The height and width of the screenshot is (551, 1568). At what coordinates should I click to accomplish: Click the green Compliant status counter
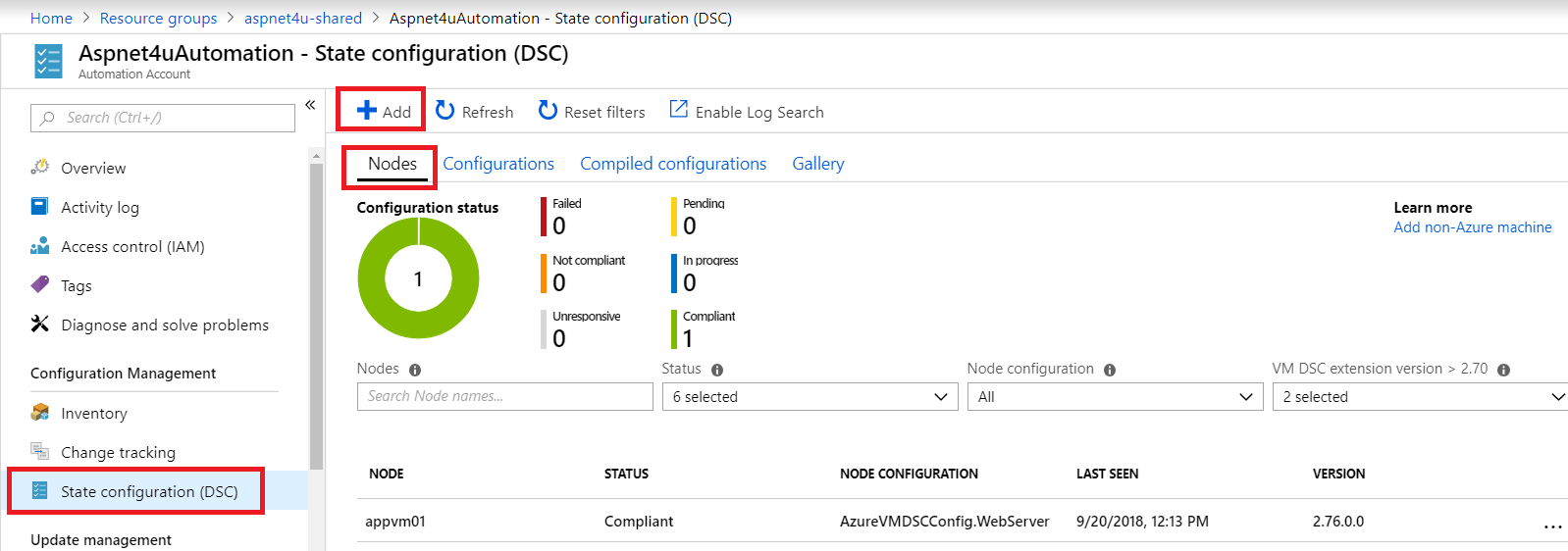[x=703, y=329]
